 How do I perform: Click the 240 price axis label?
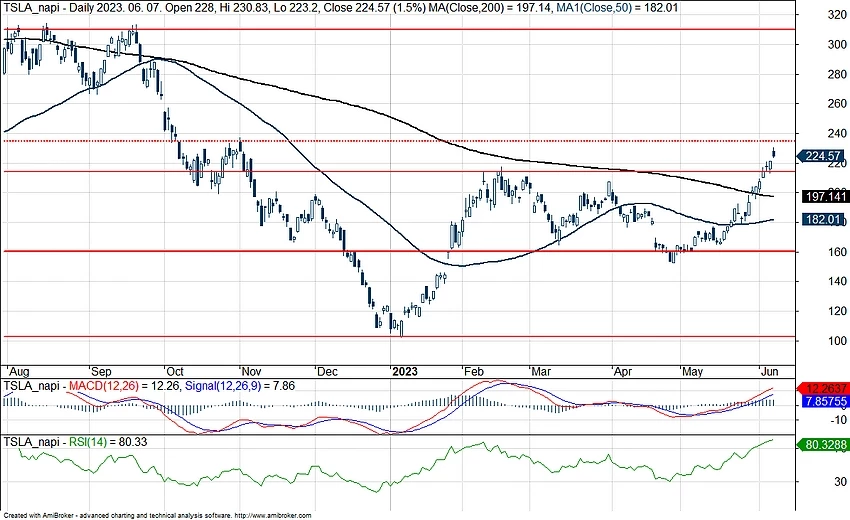(x=836, y=133)
